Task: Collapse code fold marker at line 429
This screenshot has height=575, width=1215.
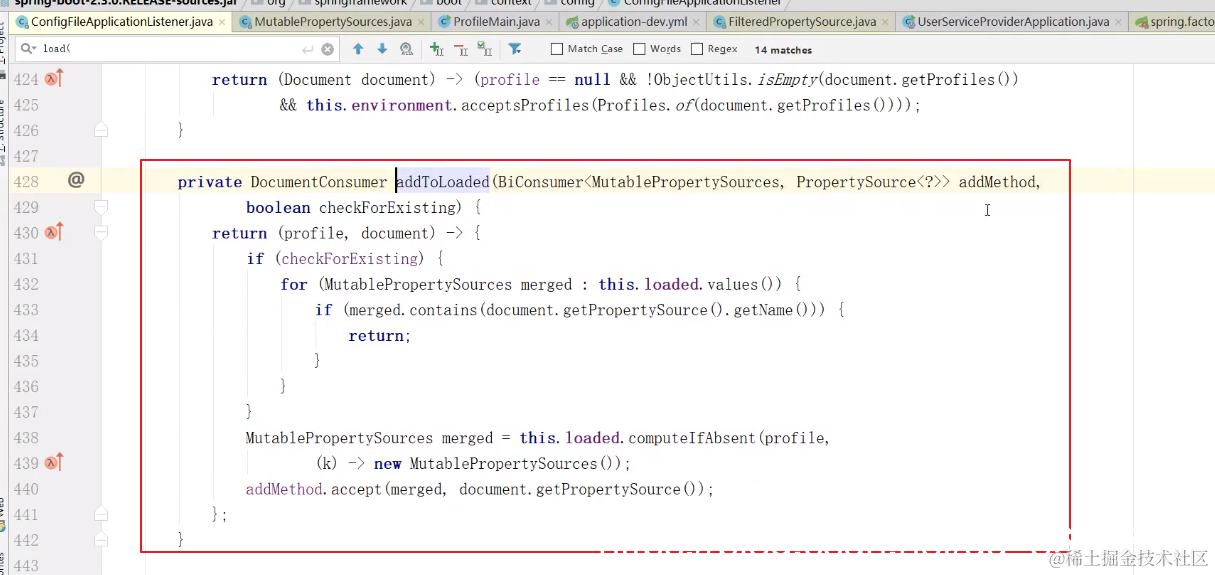Action: [101, 207]
